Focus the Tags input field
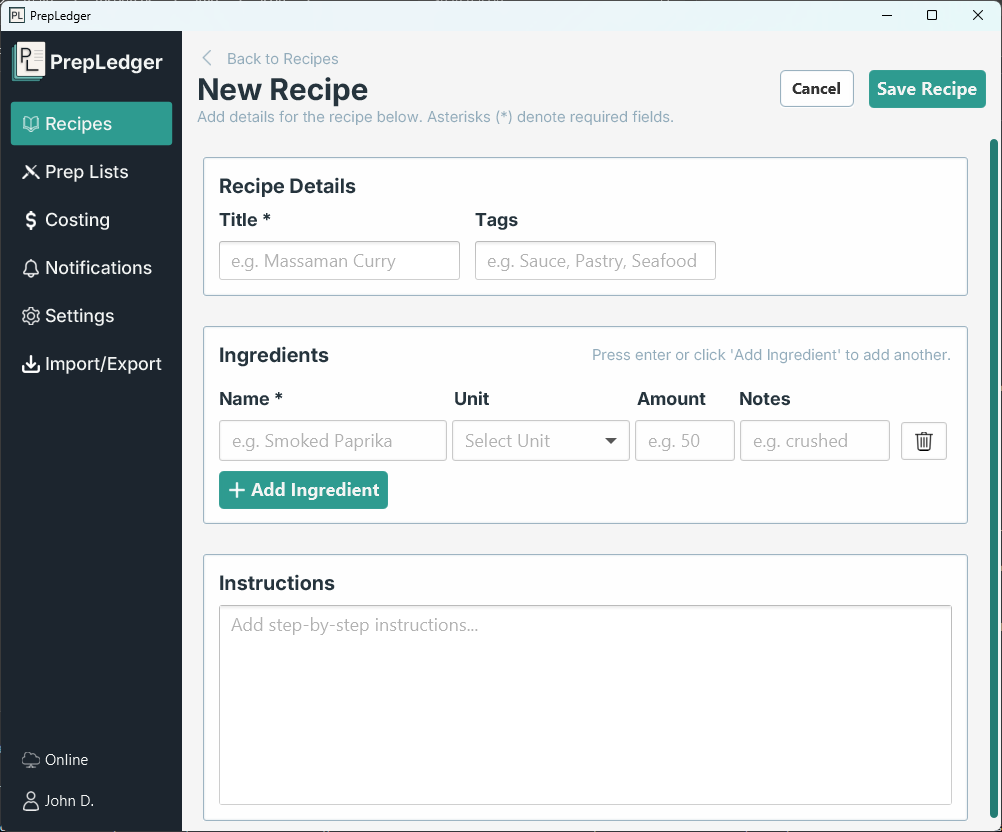 point(595,261)
